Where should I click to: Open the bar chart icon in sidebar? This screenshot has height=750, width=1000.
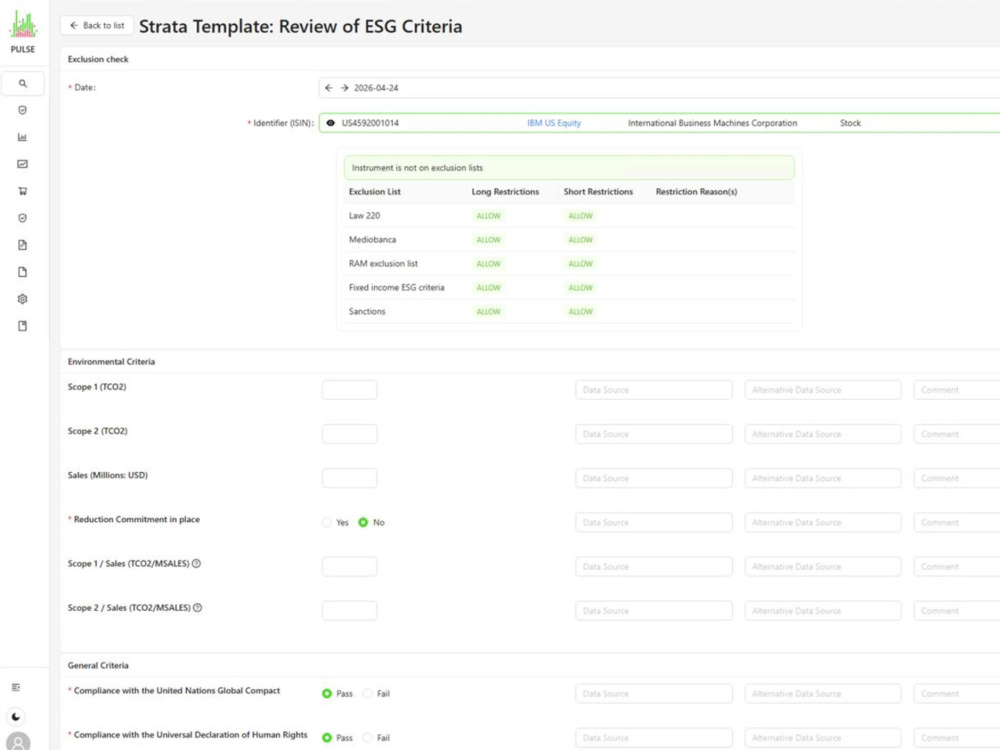pos(23,137)
